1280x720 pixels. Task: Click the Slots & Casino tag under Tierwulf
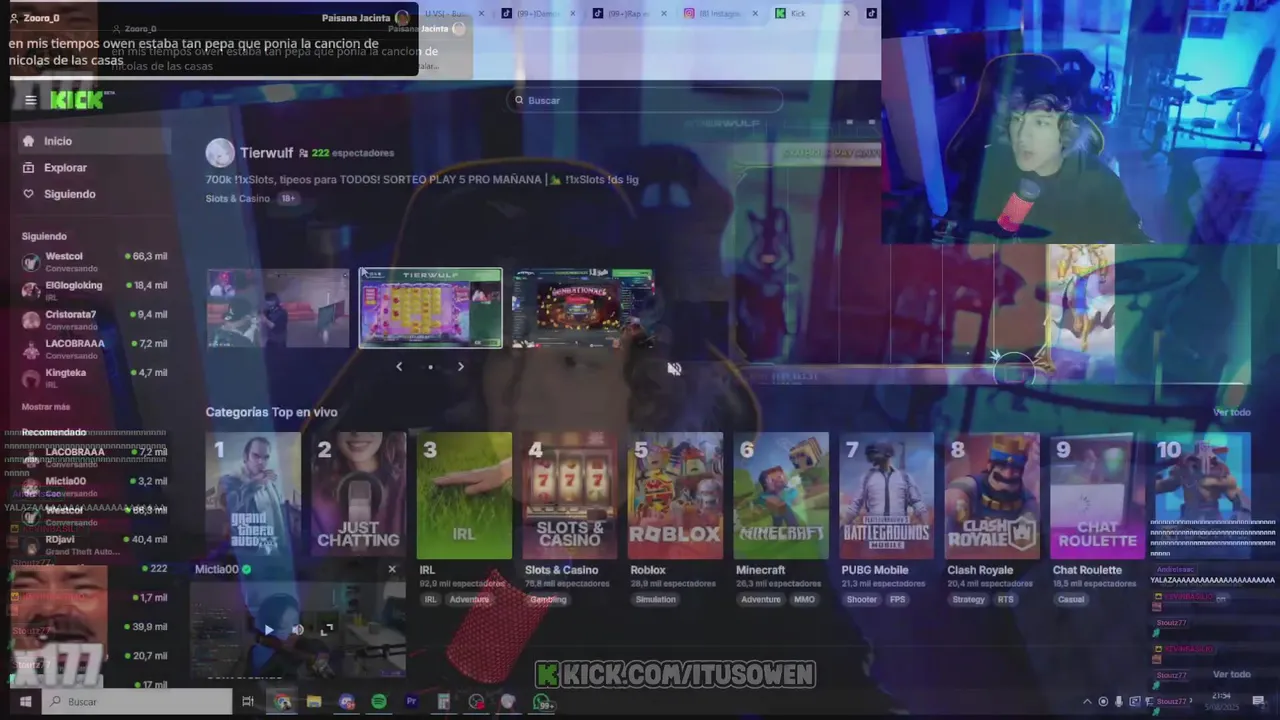[x=238, y=198]
